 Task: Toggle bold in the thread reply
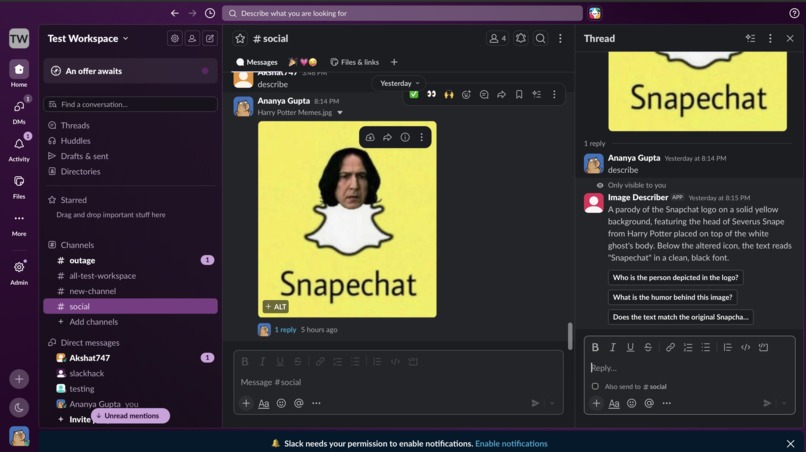click(x=595, y=347)
